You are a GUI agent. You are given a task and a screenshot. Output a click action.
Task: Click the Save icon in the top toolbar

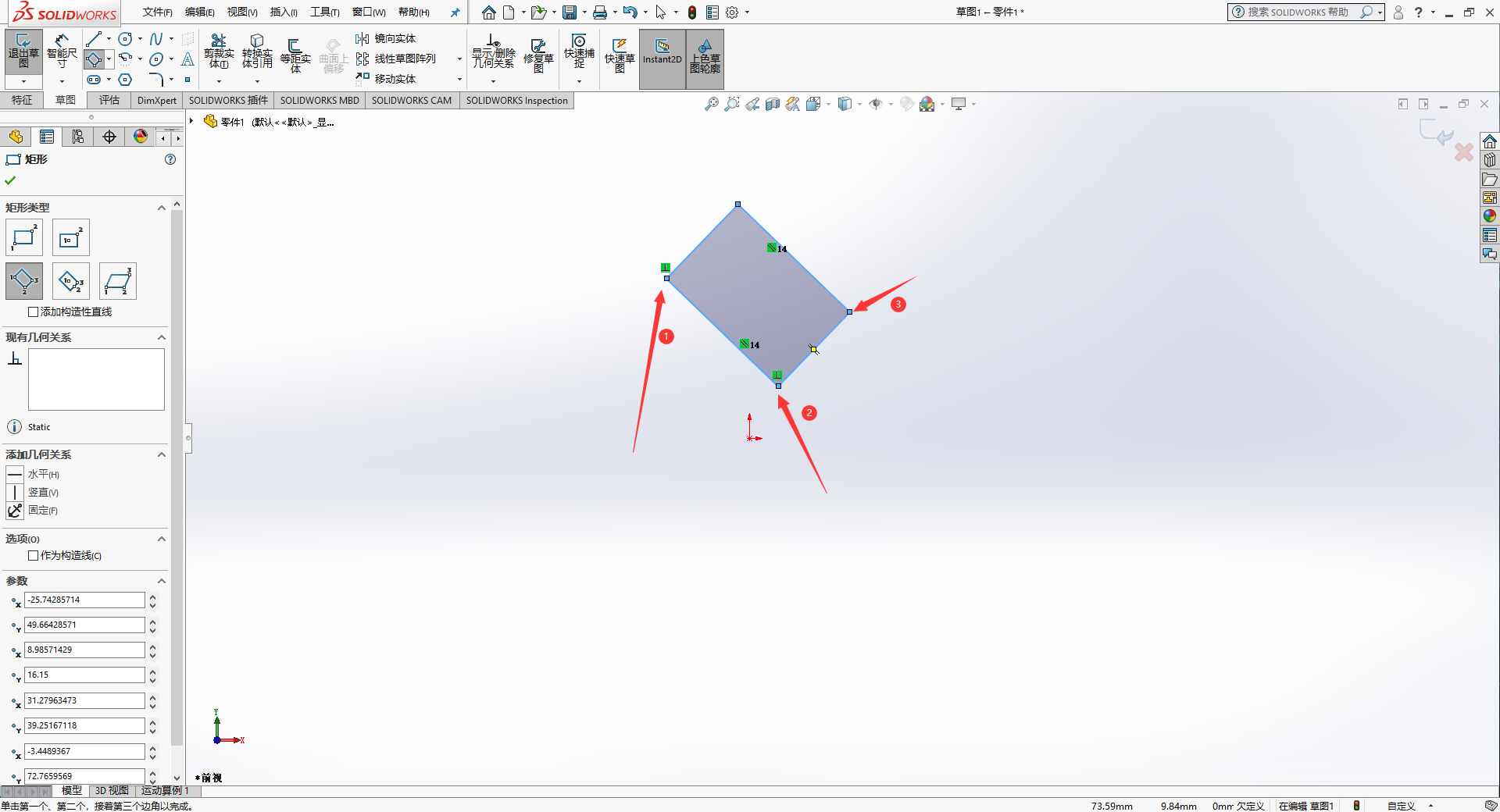pyautogui.click(x=570, y=12)
